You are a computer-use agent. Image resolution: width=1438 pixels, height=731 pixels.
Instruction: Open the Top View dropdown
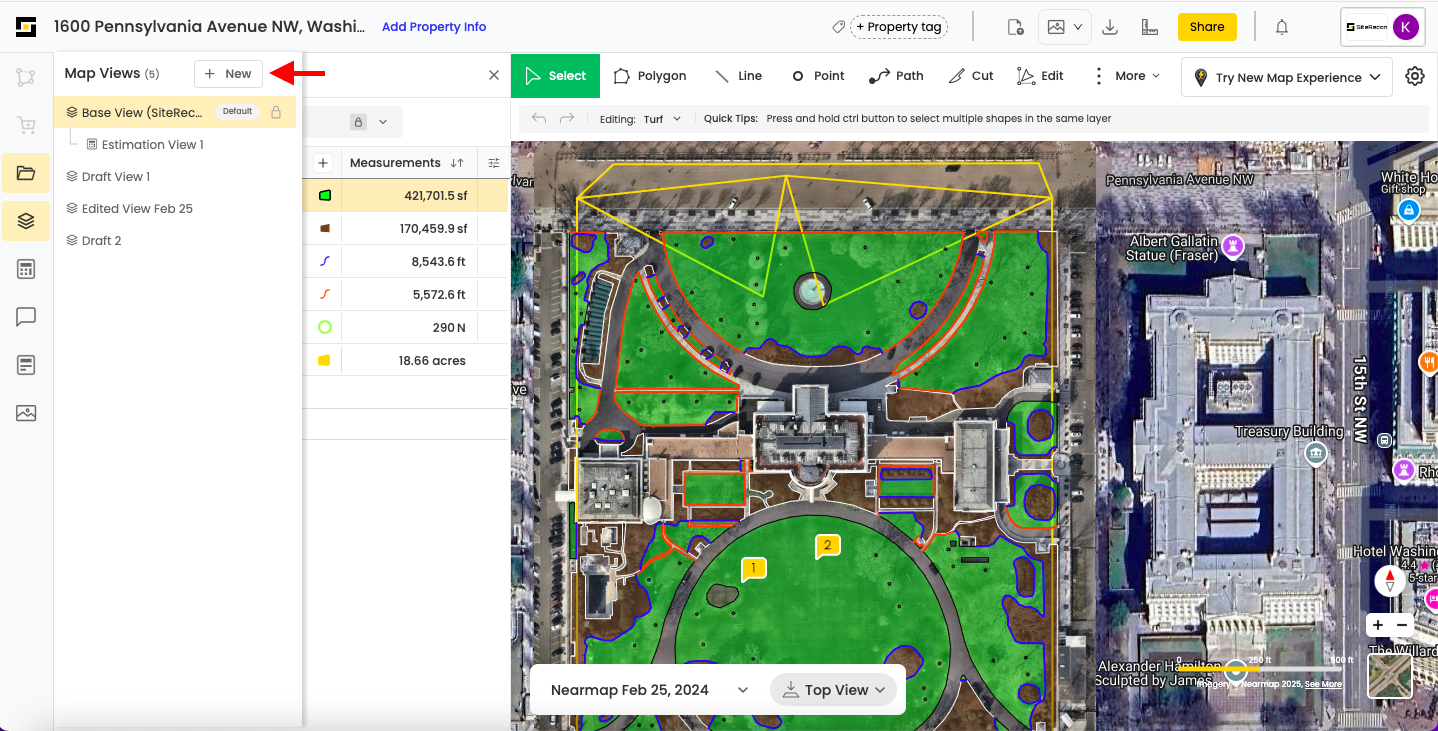(834, 690)
